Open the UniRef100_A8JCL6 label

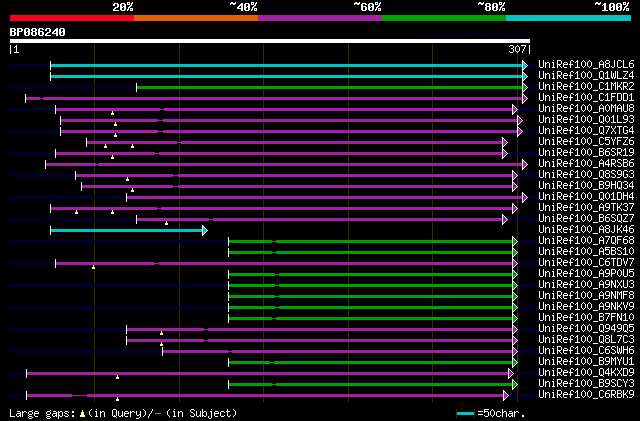coord(586,64)
